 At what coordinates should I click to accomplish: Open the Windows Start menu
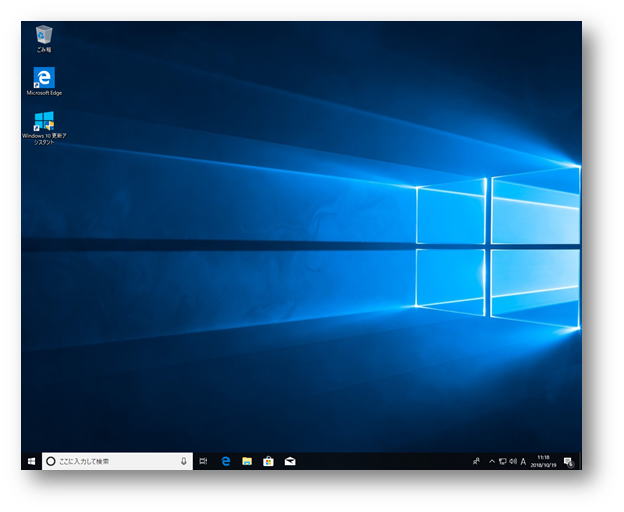pyautogui.click(x=31, y=461)
